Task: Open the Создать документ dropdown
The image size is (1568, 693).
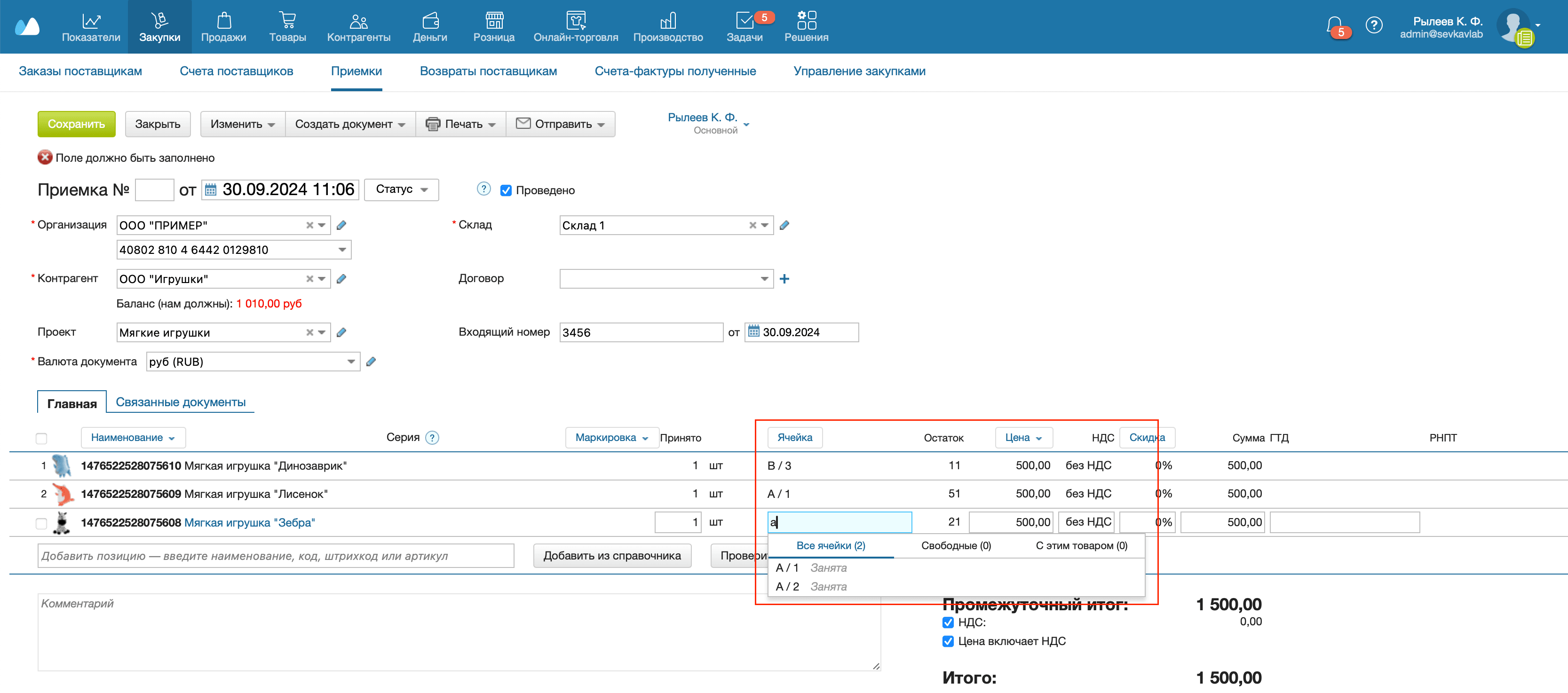Action: tap(350, 124)
